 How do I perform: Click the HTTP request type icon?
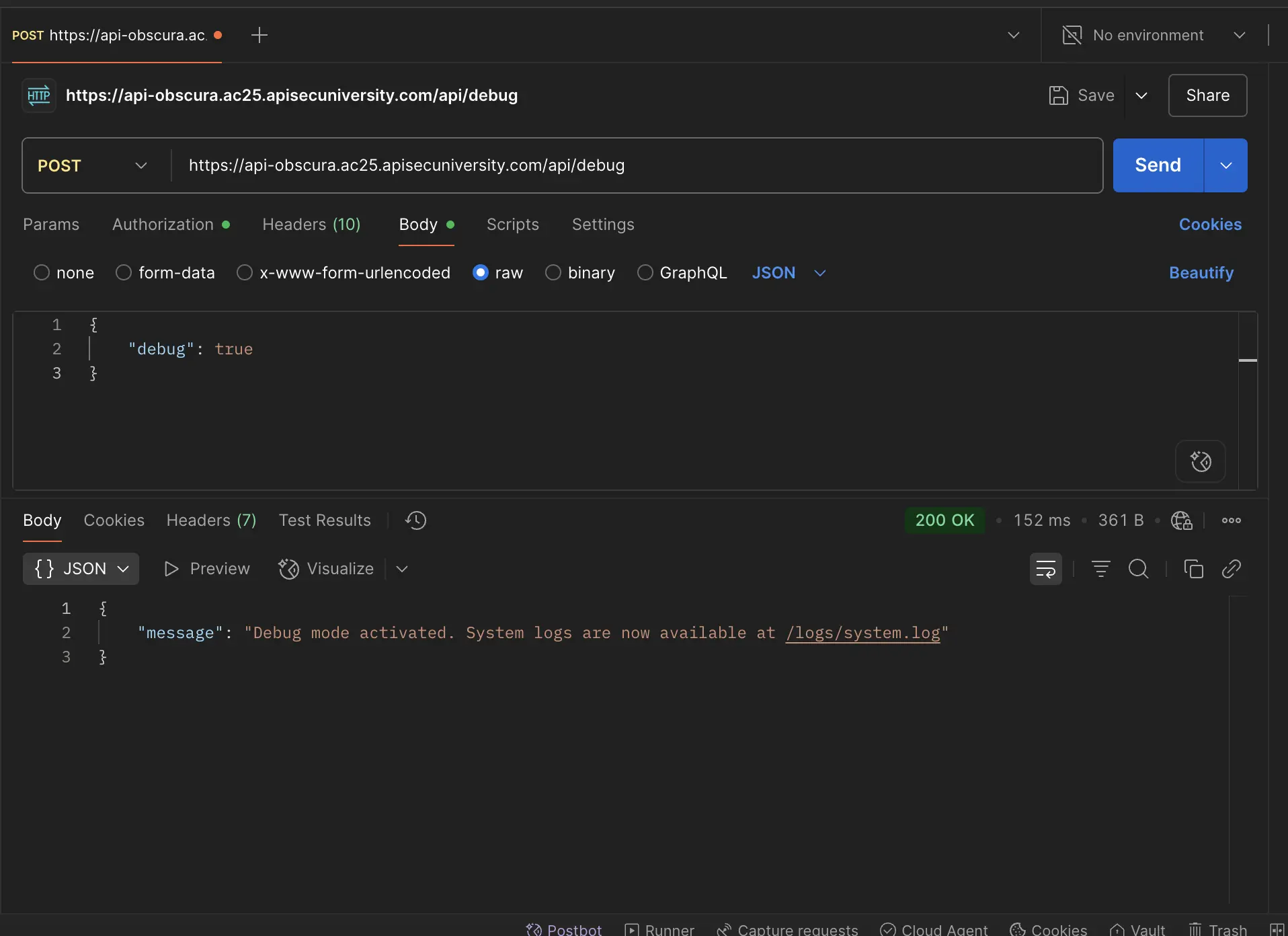39,95
